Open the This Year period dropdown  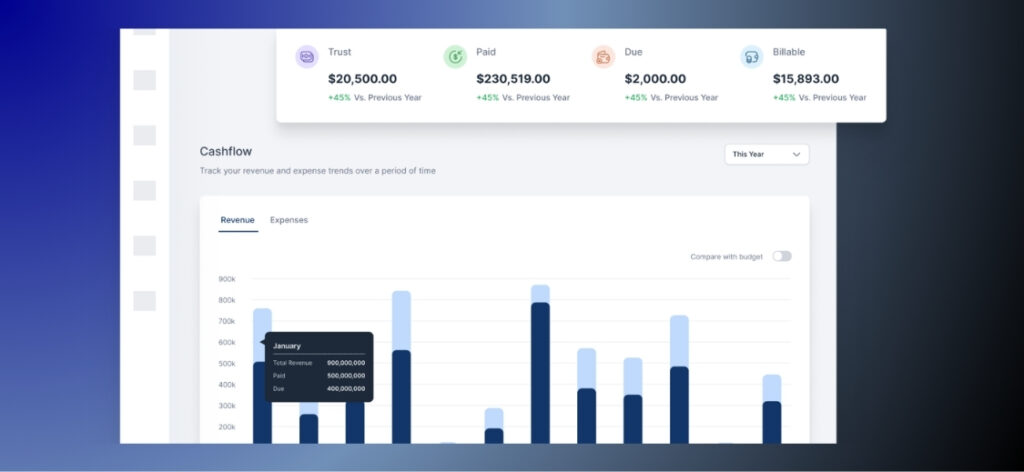766,154
